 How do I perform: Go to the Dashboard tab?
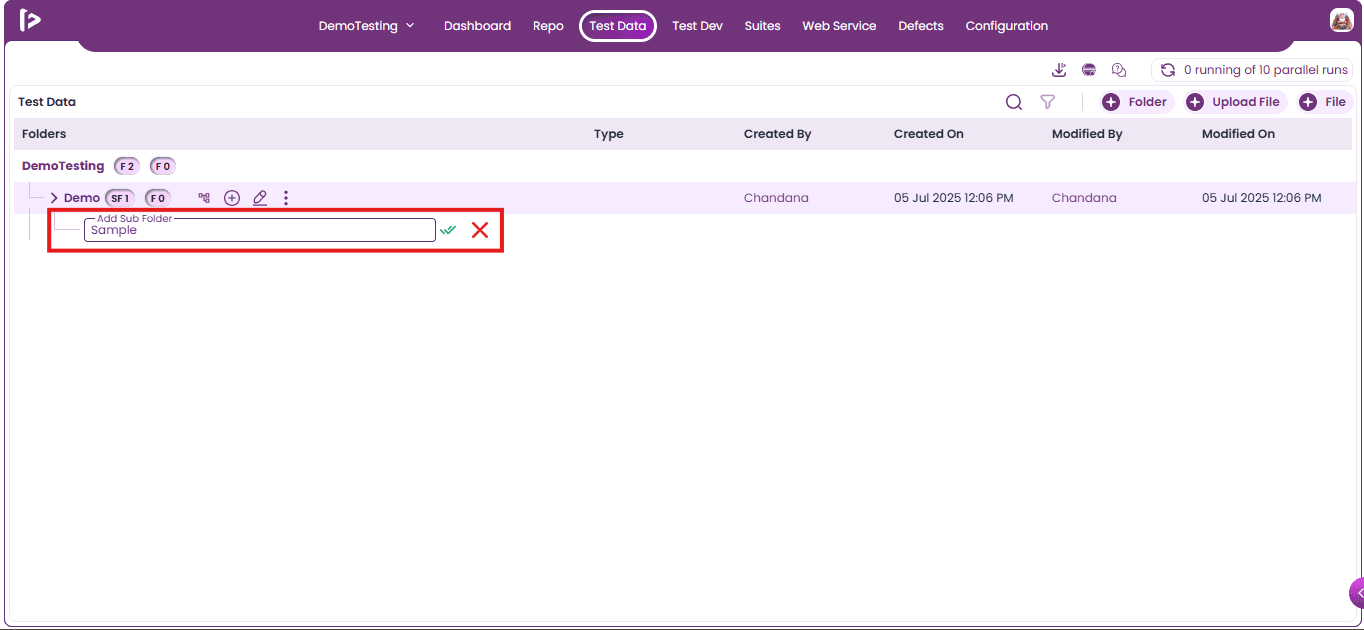coord(478,26)
